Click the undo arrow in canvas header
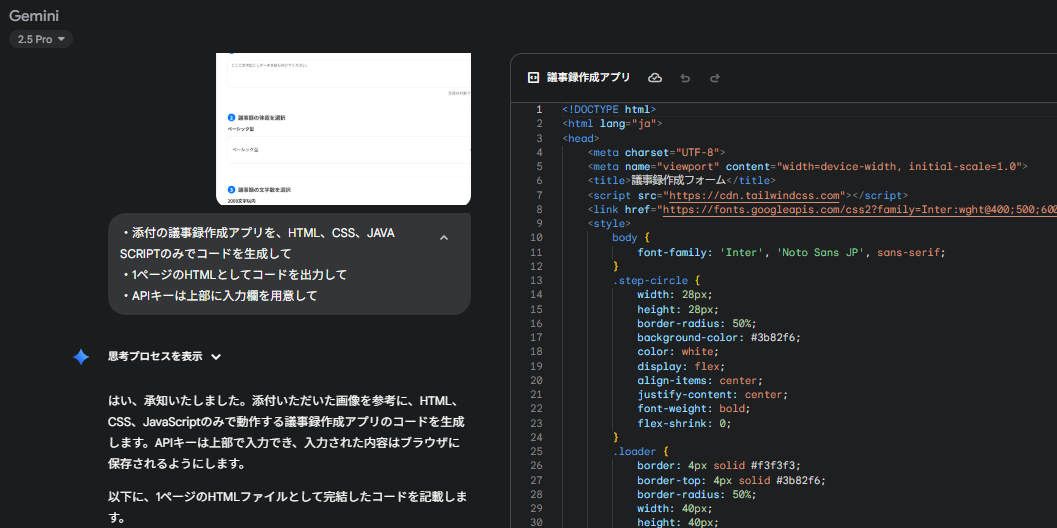The image size is (1057, 528). coord(685,77)
